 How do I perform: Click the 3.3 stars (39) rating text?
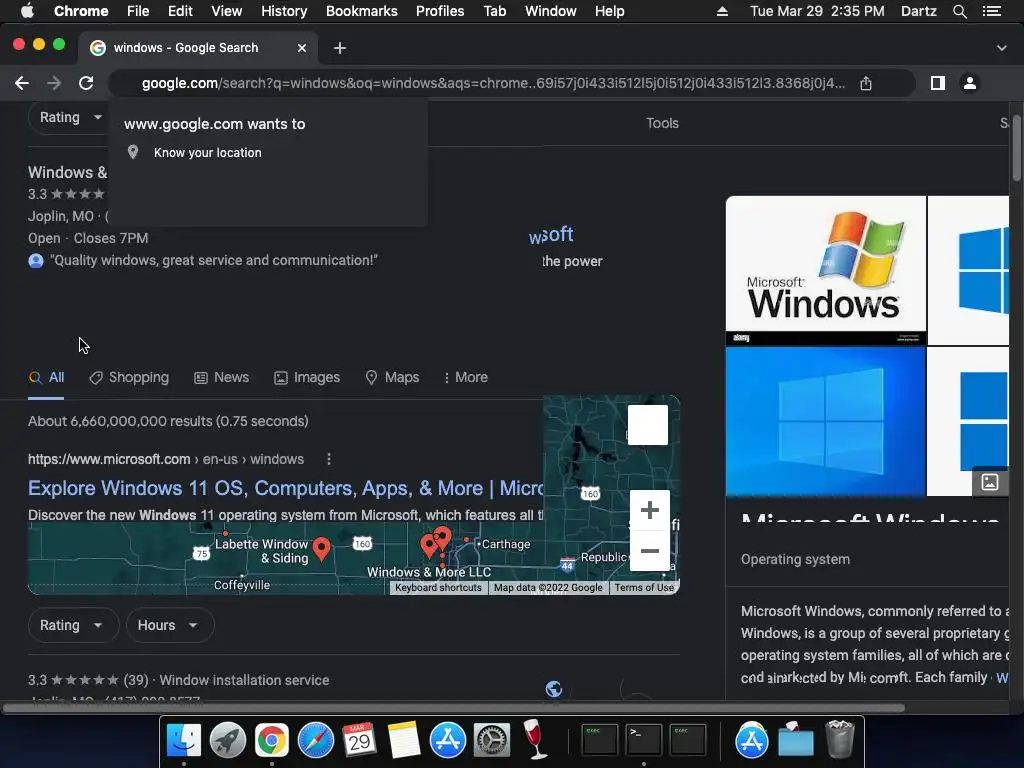[x=88, y=680]
